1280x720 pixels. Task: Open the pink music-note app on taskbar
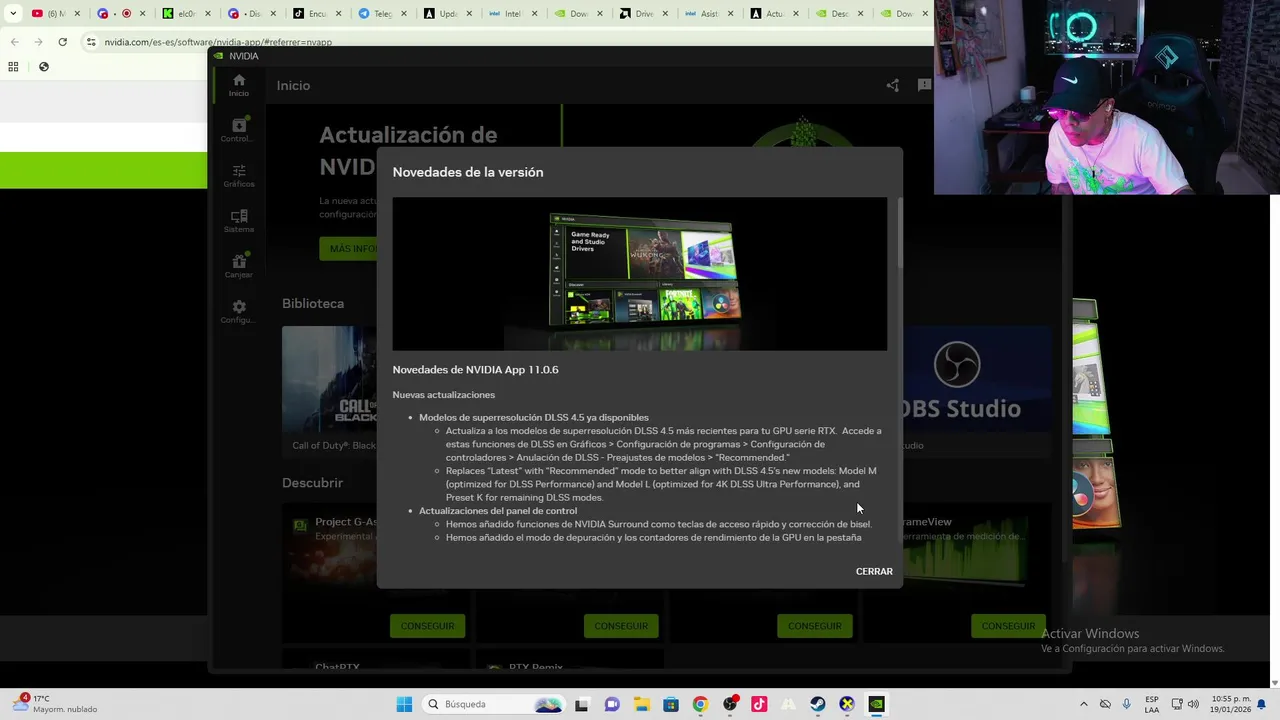[x=759, y=704]
